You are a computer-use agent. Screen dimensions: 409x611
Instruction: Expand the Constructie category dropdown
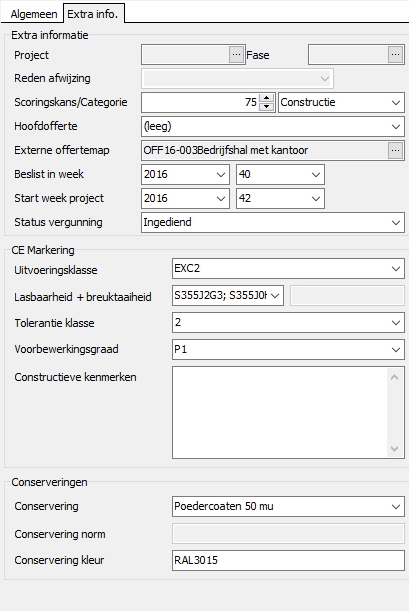click(341, 102)
